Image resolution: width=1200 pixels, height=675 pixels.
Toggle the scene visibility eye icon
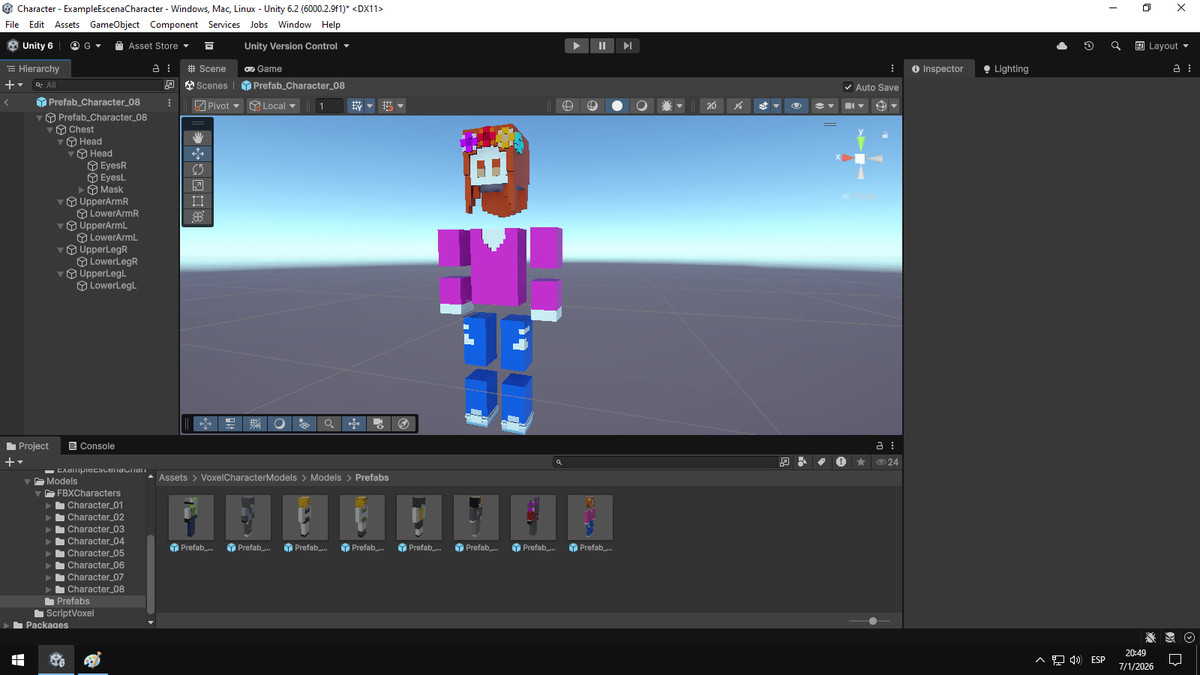(795, 105)
